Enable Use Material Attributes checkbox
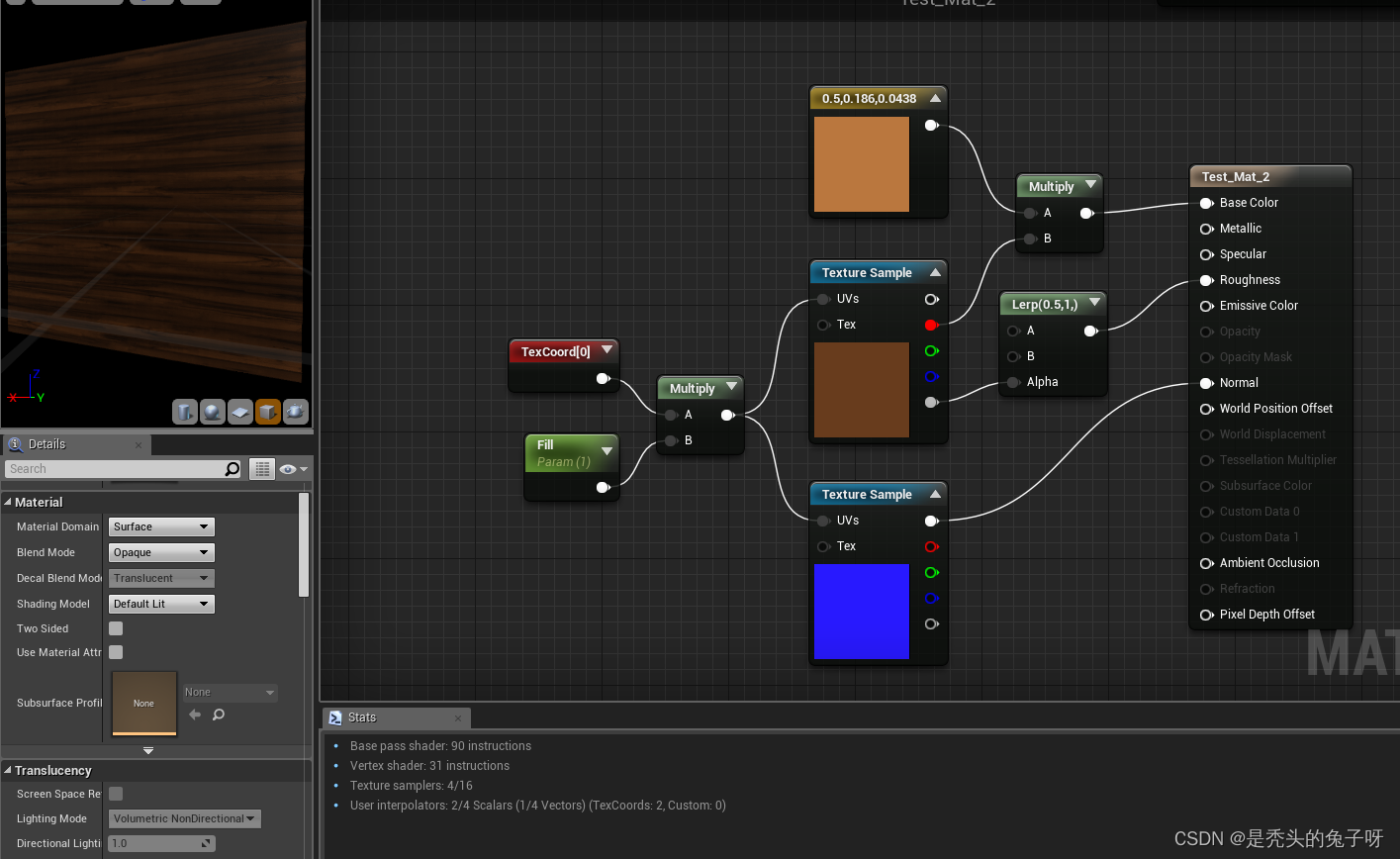Image resolution: width=1400 pixels, height=859 pixels. pyautogui.click(x=115, y=652)
